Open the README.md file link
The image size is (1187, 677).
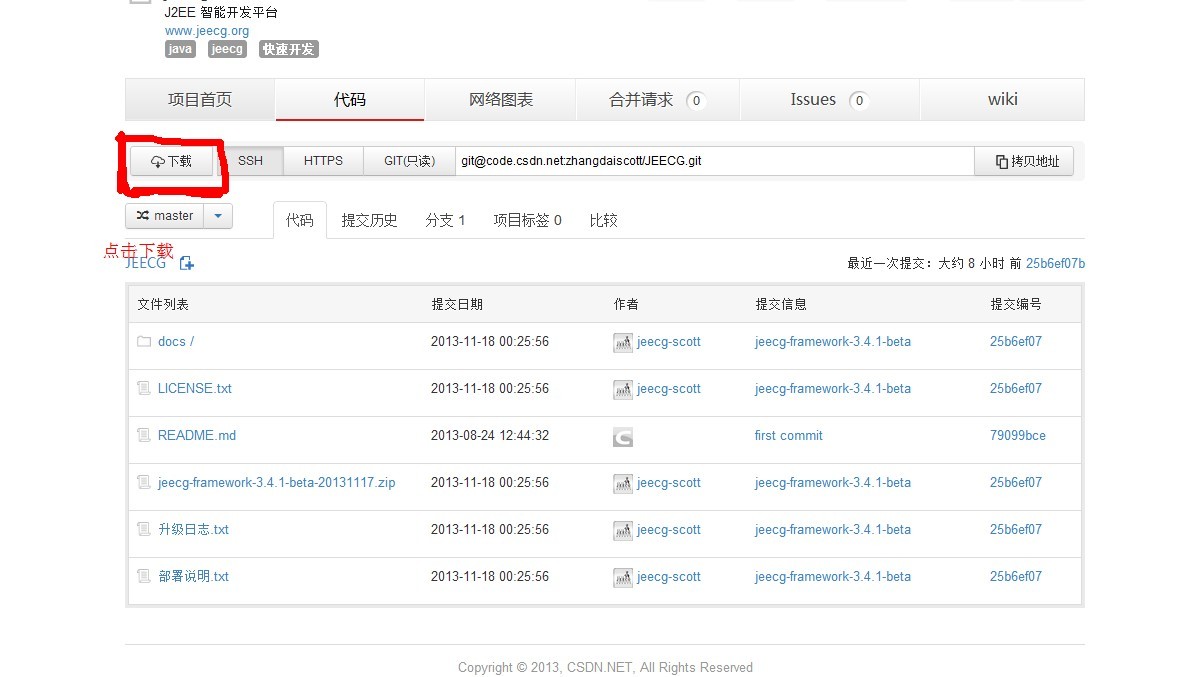tap(197, 435)
